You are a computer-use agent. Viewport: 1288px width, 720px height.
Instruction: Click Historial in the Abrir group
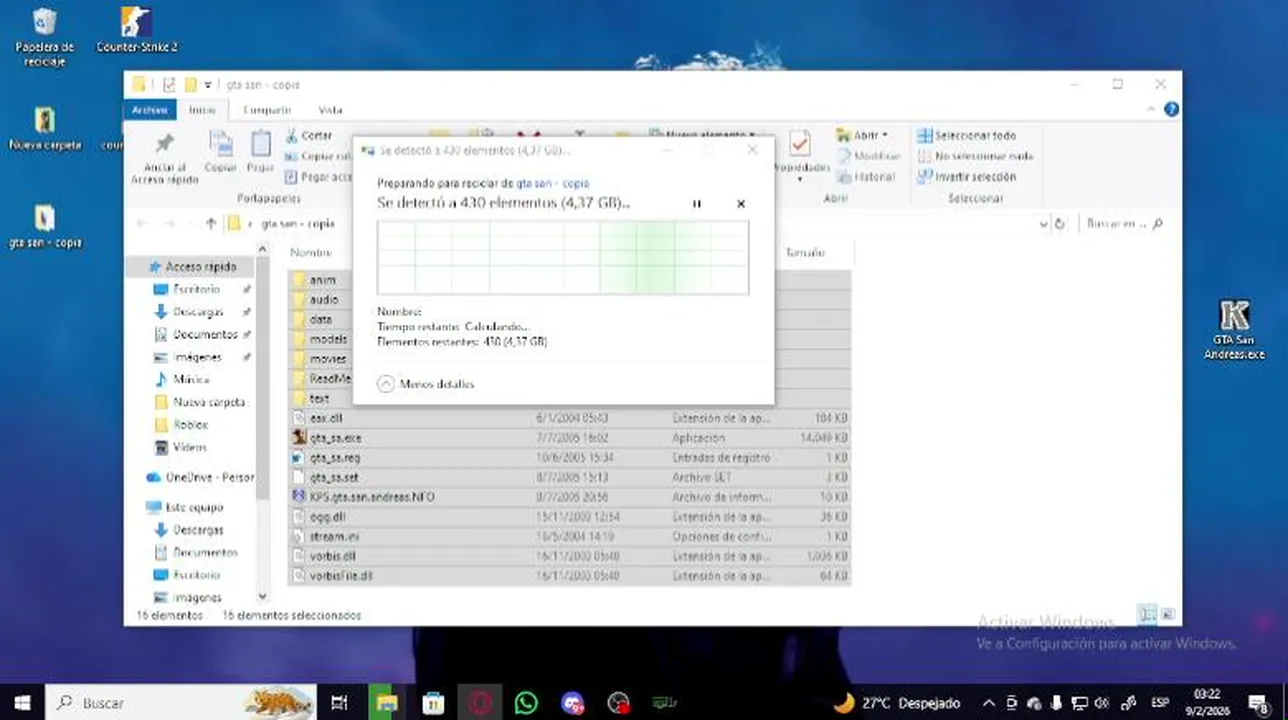coord(866,177)
